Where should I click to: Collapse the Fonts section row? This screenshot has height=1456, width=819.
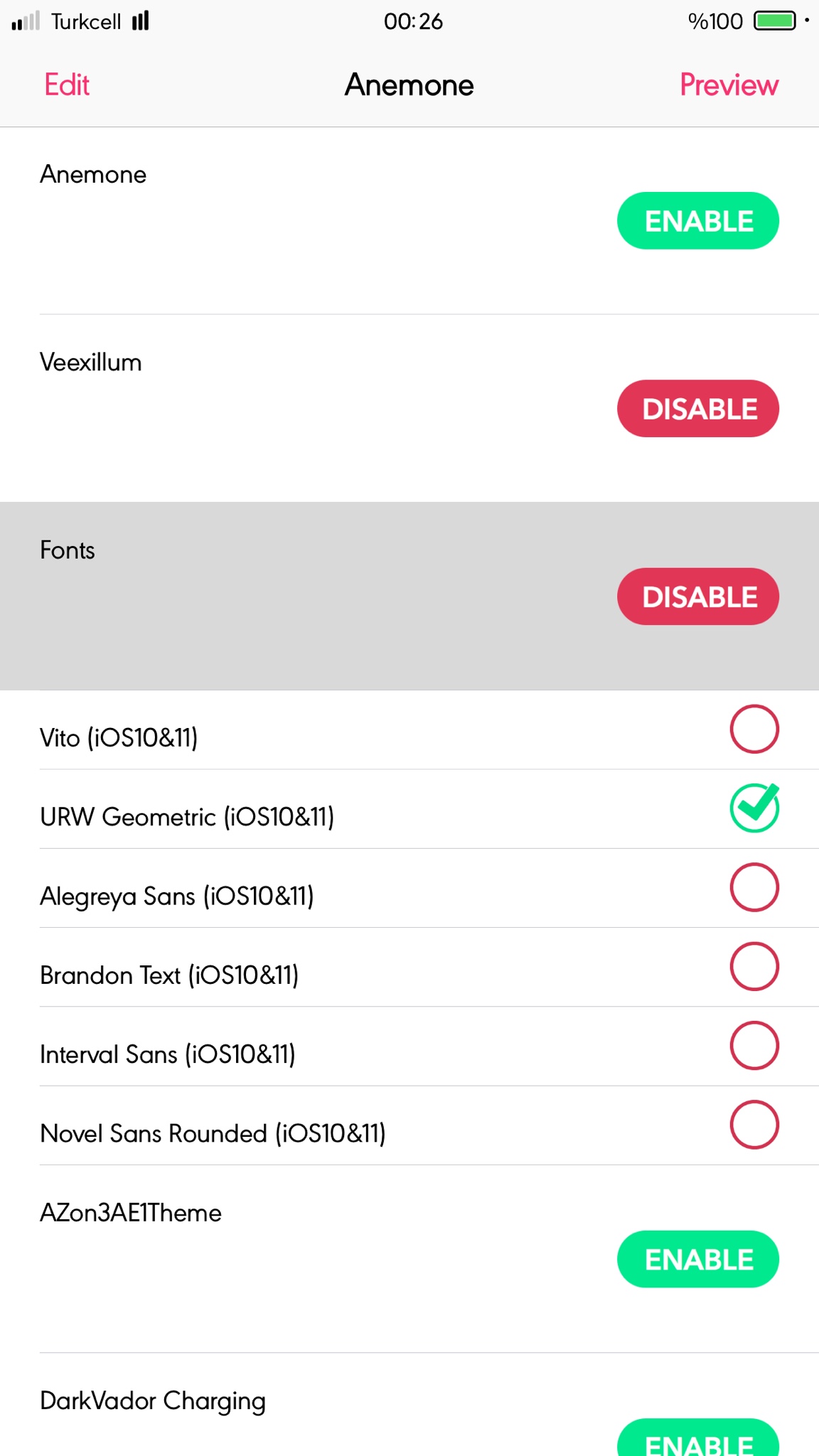click(284, 596)
